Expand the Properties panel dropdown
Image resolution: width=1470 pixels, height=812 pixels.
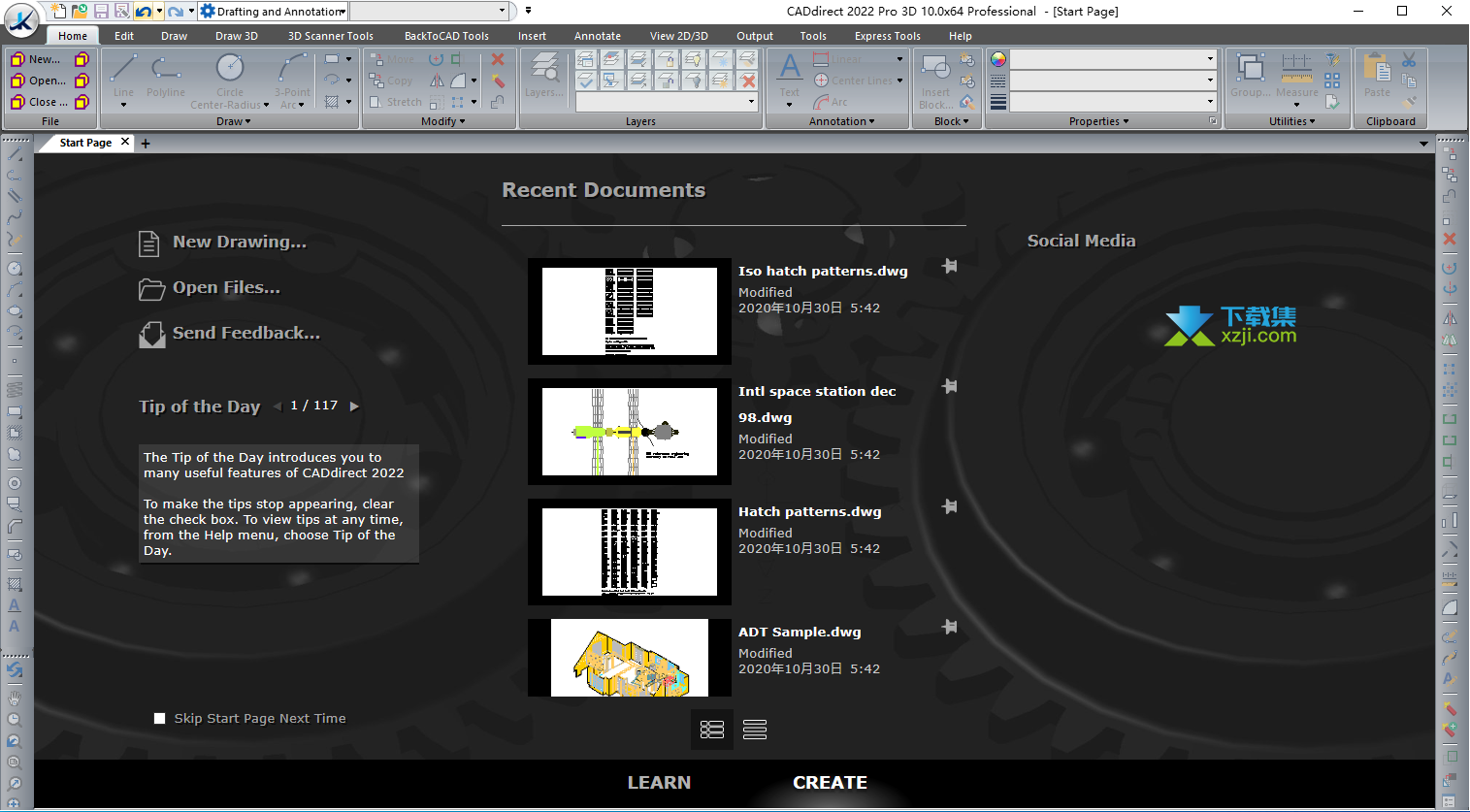(x=1099, y=121)
